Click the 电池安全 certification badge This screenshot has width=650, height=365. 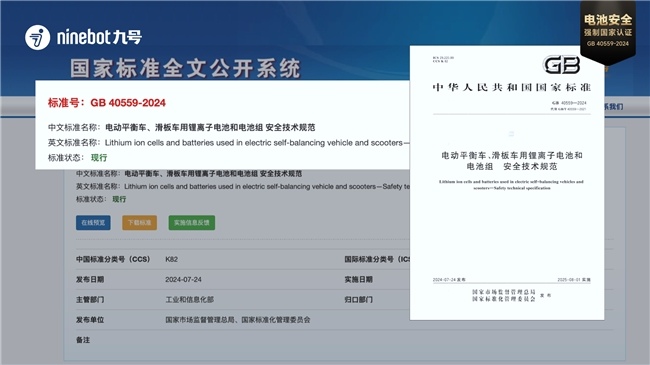[x=608, y=32]
